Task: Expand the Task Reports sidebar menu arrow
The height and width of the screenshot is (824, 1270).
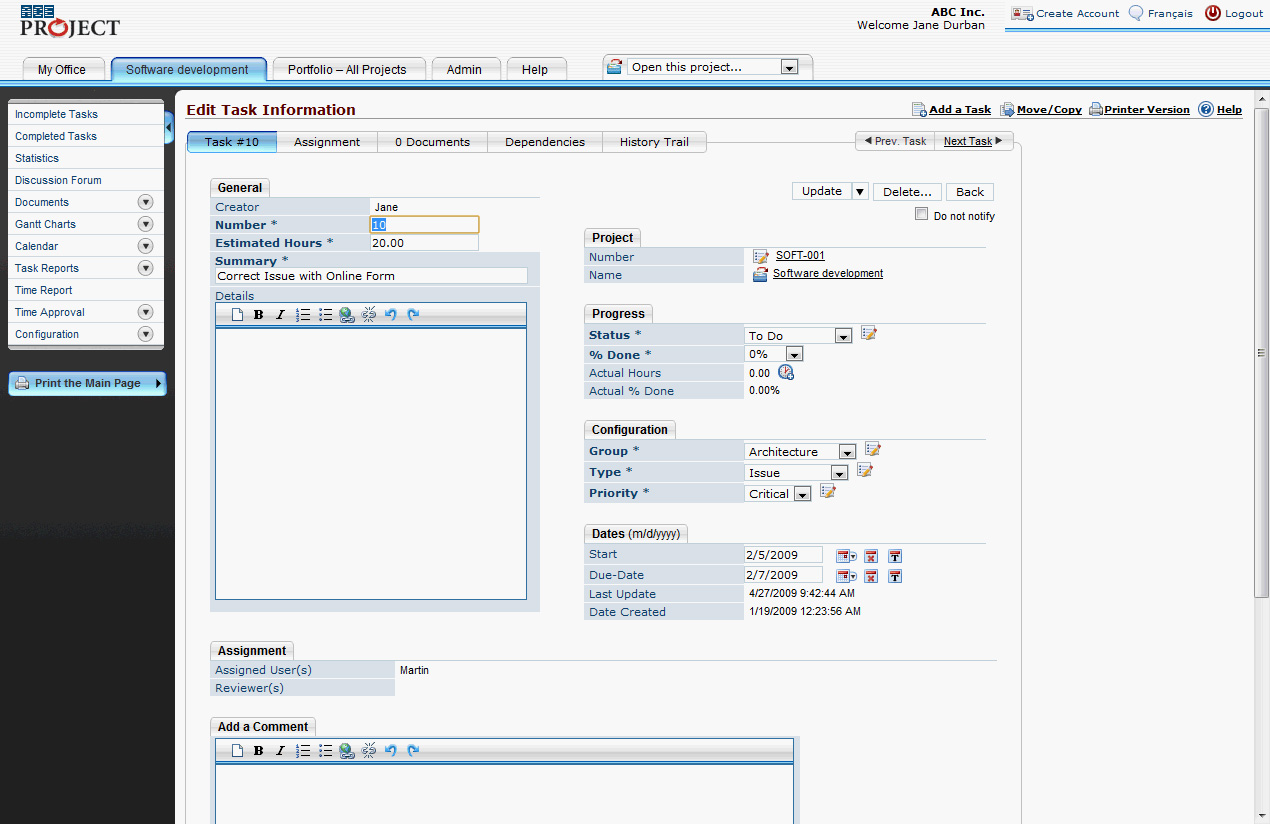Action: [x=146, y=268]
